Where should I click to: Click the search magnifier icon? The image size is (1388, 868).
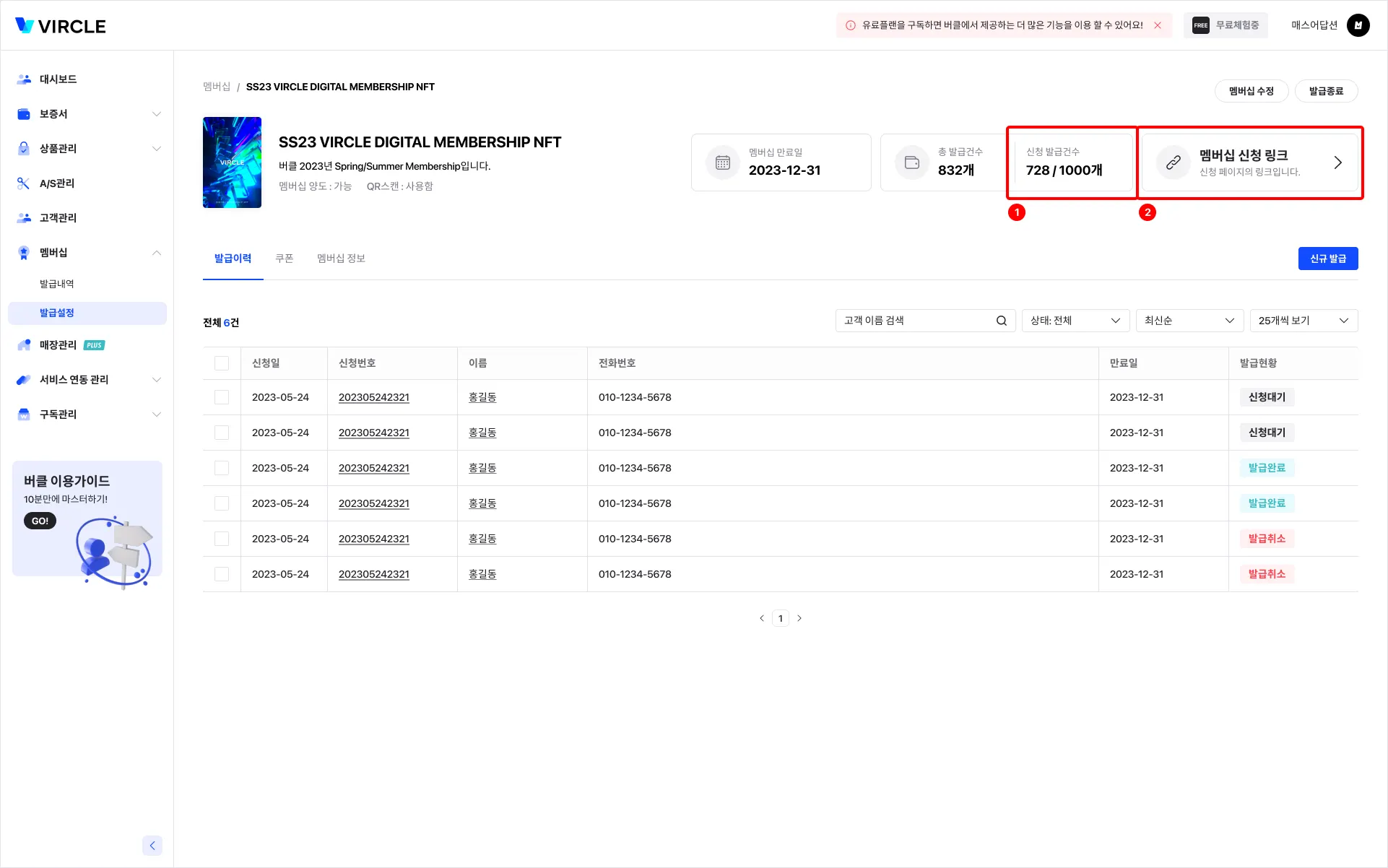click(x=1001, y=321)
